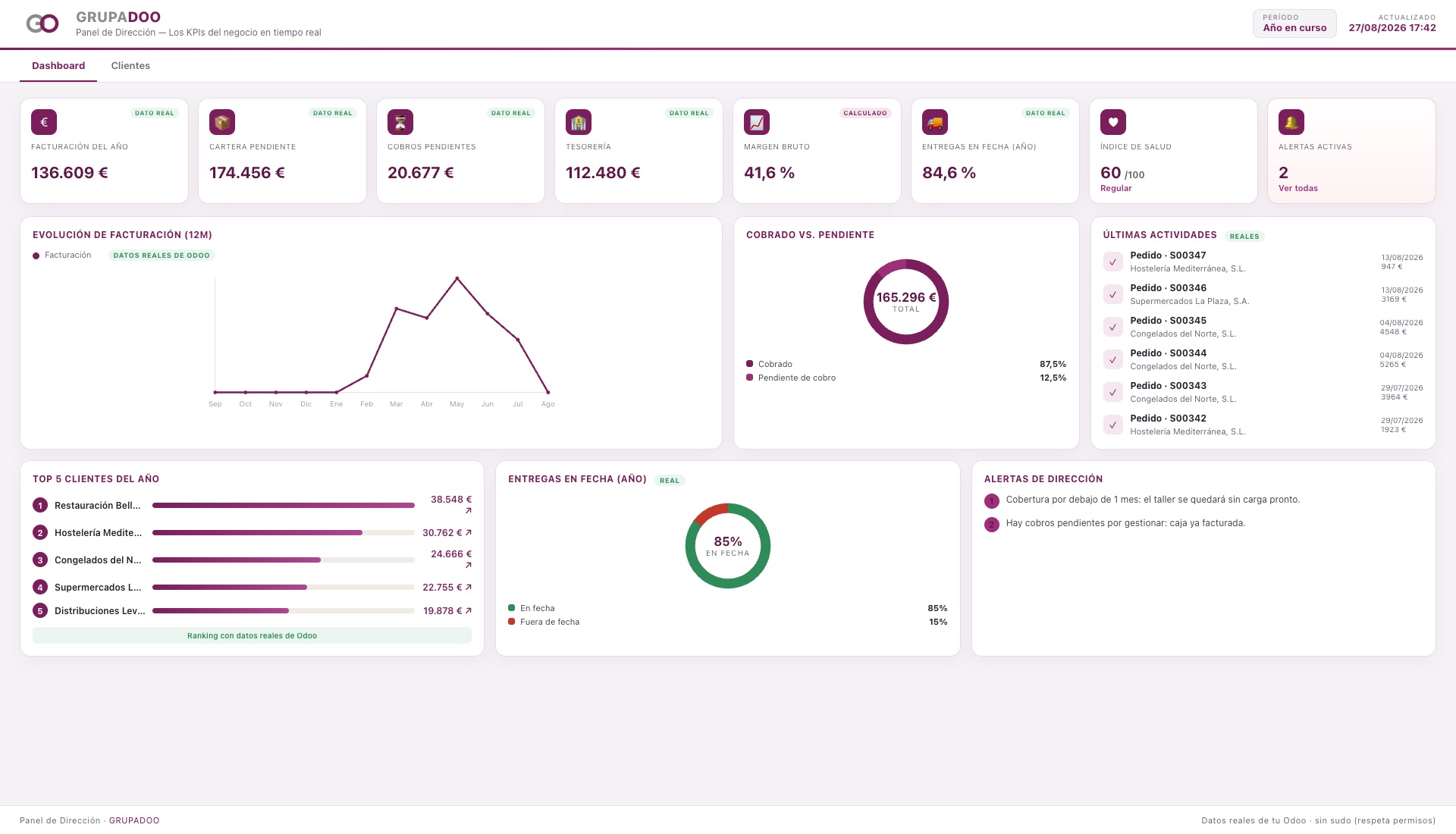This screenshot has height=834, width=1456.
Task: Open arrow icon for Supermercados L client
Action: pos(468,587)
